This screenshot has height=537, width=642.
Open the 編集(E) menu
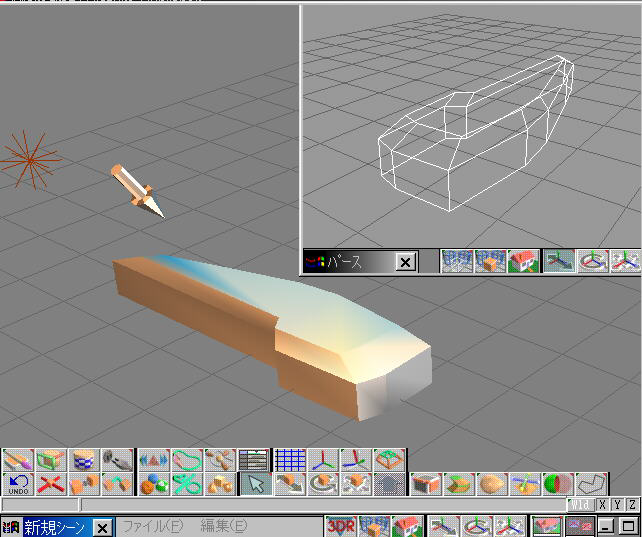click(x=224, y=526)
